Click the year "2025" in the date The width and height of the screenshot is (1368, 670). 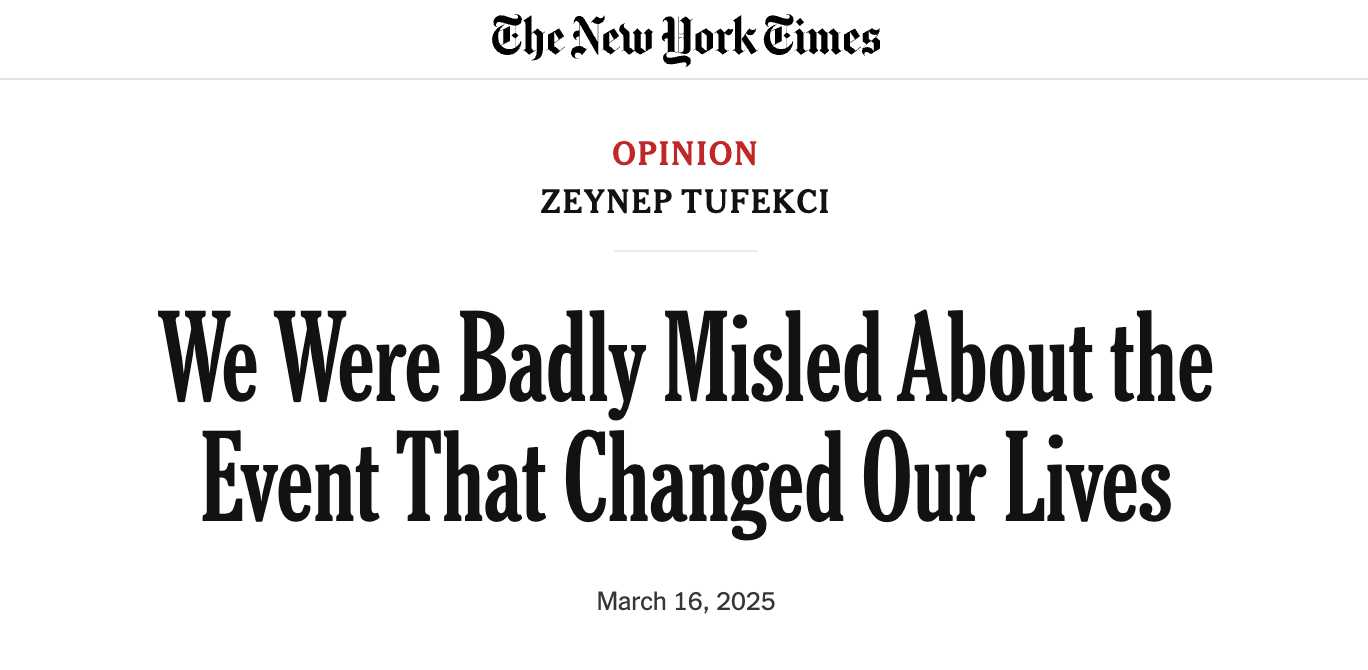click(x=746, y=601)
